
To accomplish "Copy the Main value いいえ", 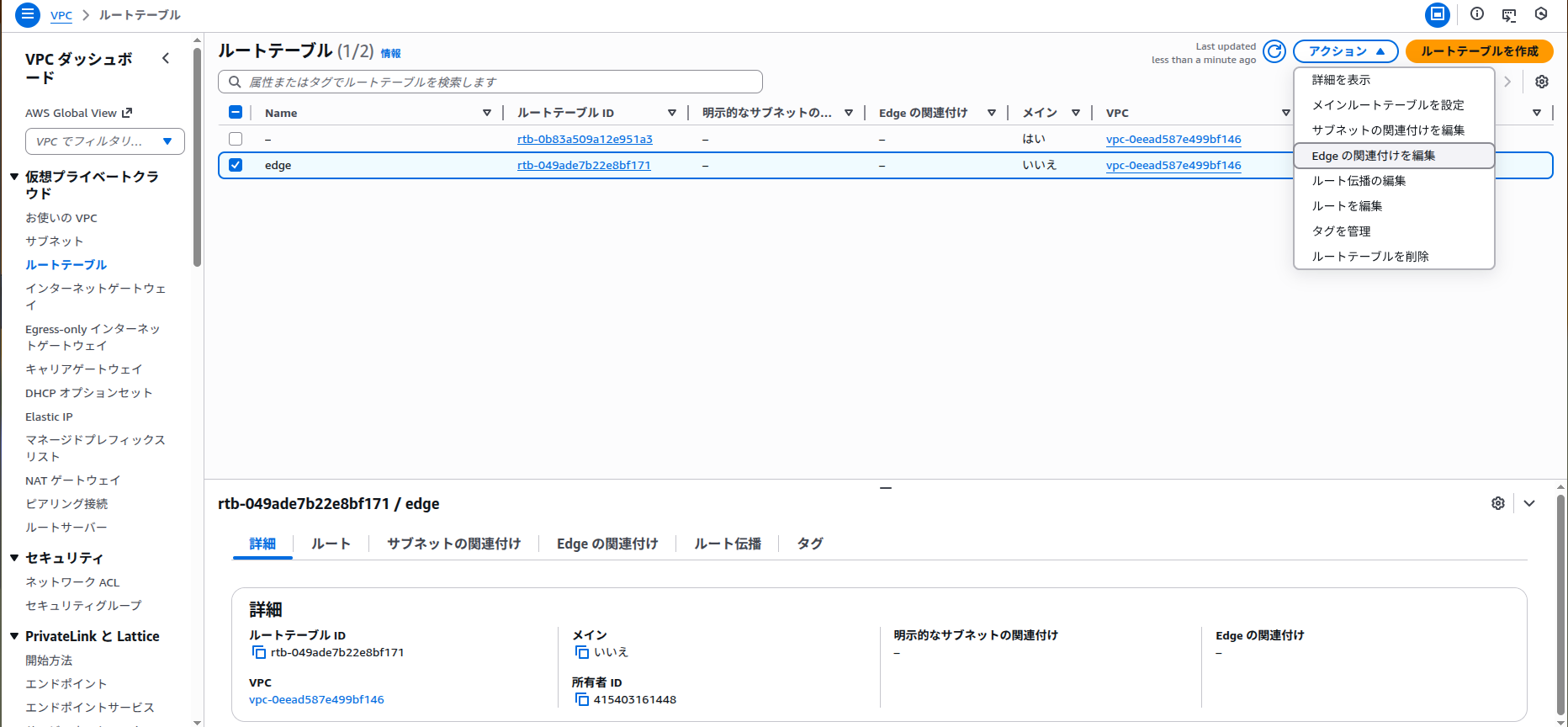I will tap(582, 652).
